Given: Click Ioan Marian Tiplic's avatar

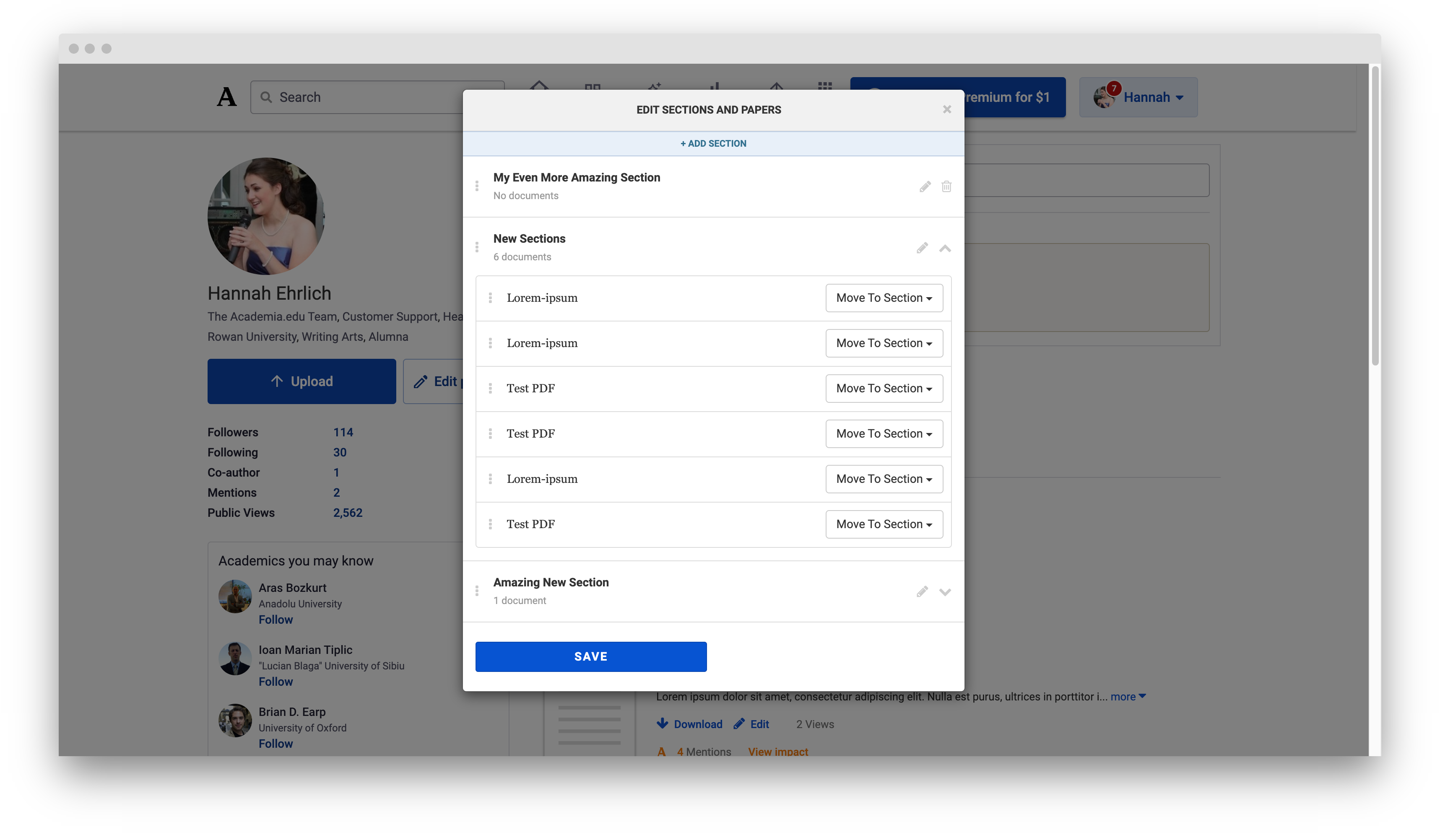Looking at the screenshot, I should 235,659.
